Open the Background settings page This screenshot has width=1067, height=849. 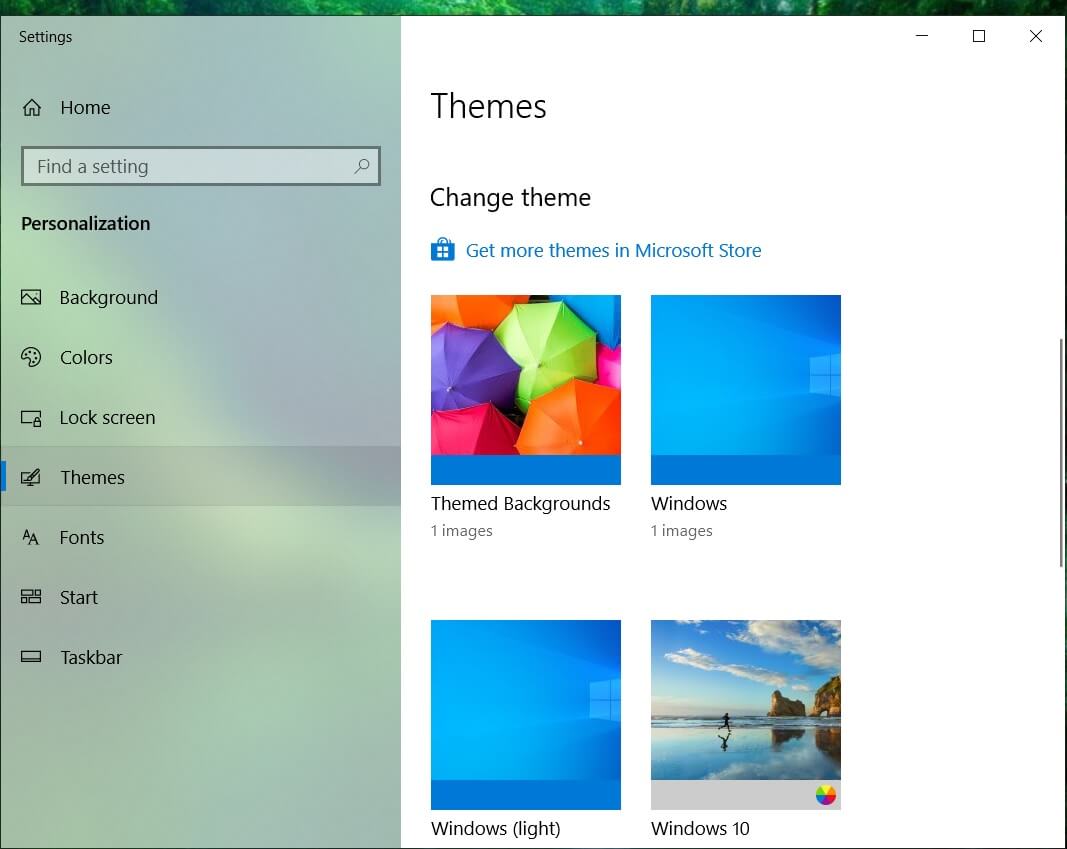click(201, 297)
